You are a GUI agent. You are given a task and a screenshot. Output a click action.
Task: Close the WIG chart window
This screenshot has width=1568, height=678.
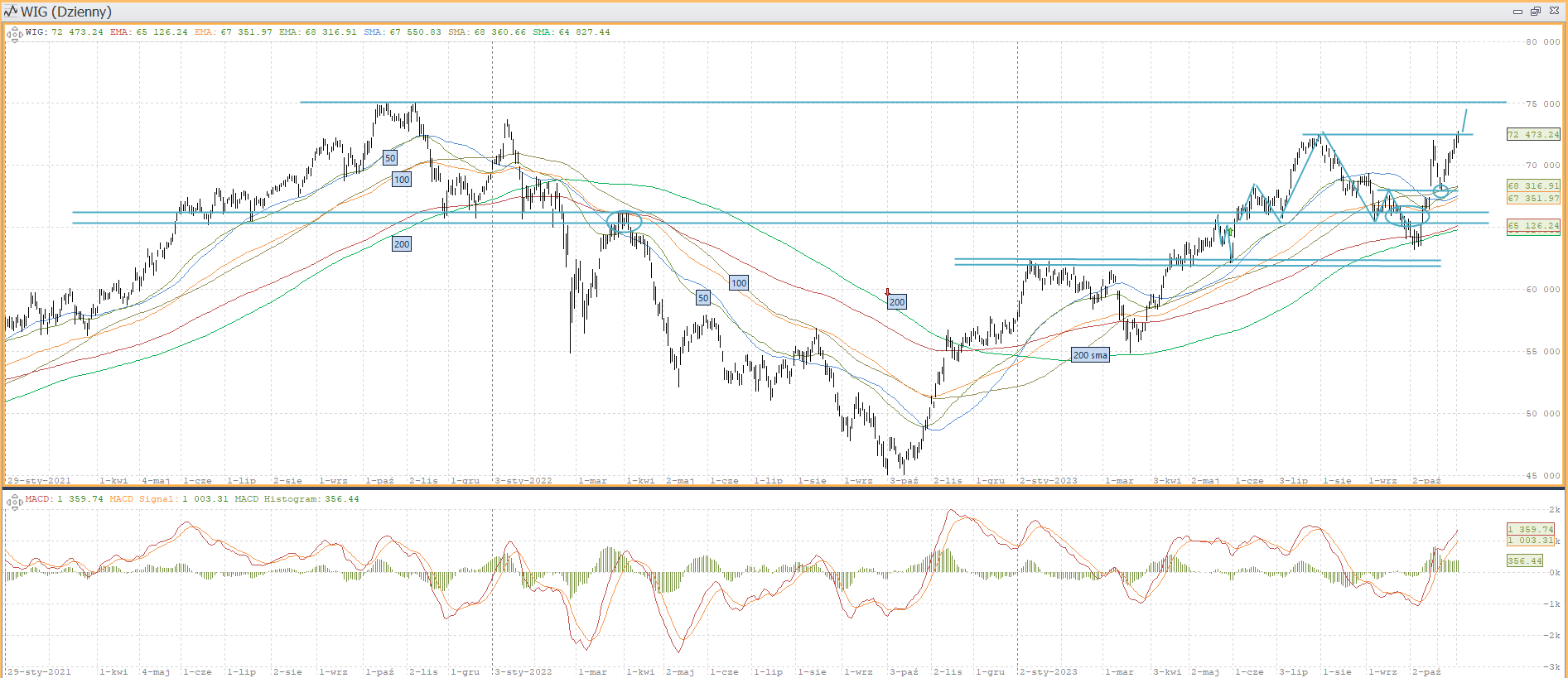1554,12
